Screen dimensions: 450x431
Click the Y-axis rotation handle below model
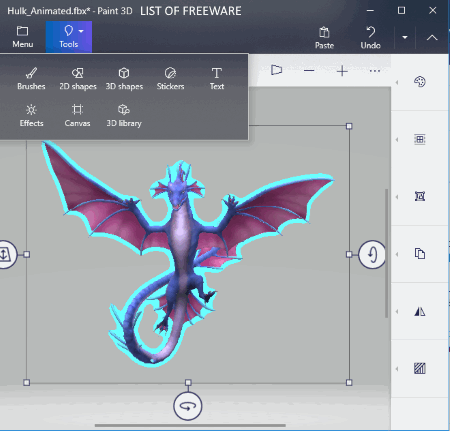(x=188, y=406)
